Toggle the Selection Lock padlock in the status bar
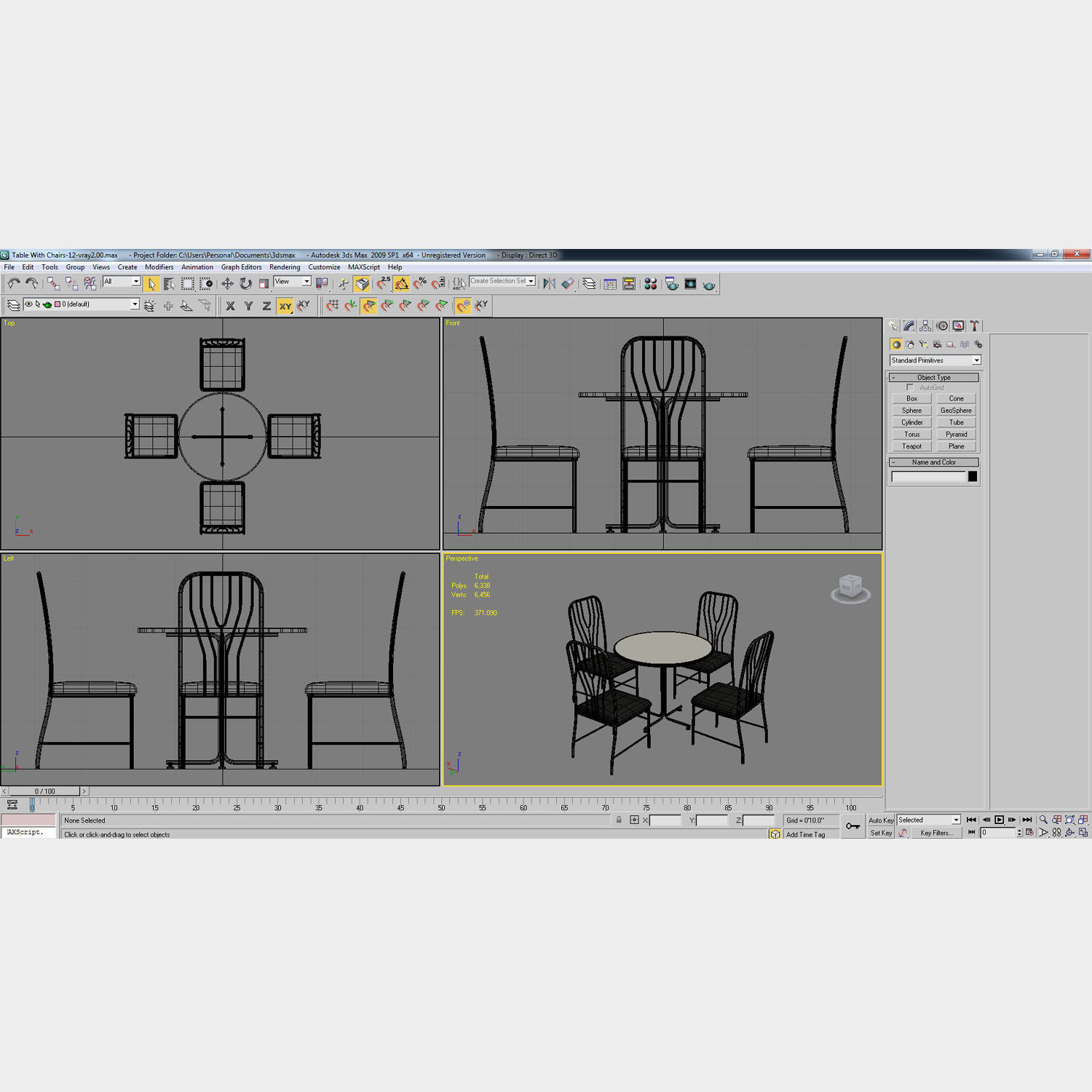Screen dimensions: 1092x1092 click(x=619, y=820)
